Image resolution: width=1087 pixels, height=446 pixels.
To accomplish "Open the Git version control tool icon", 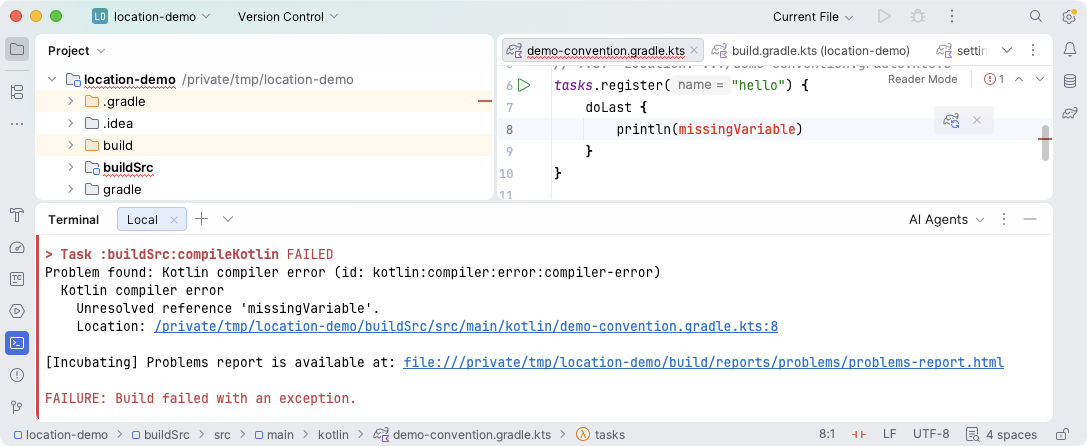I will point(17,406).
